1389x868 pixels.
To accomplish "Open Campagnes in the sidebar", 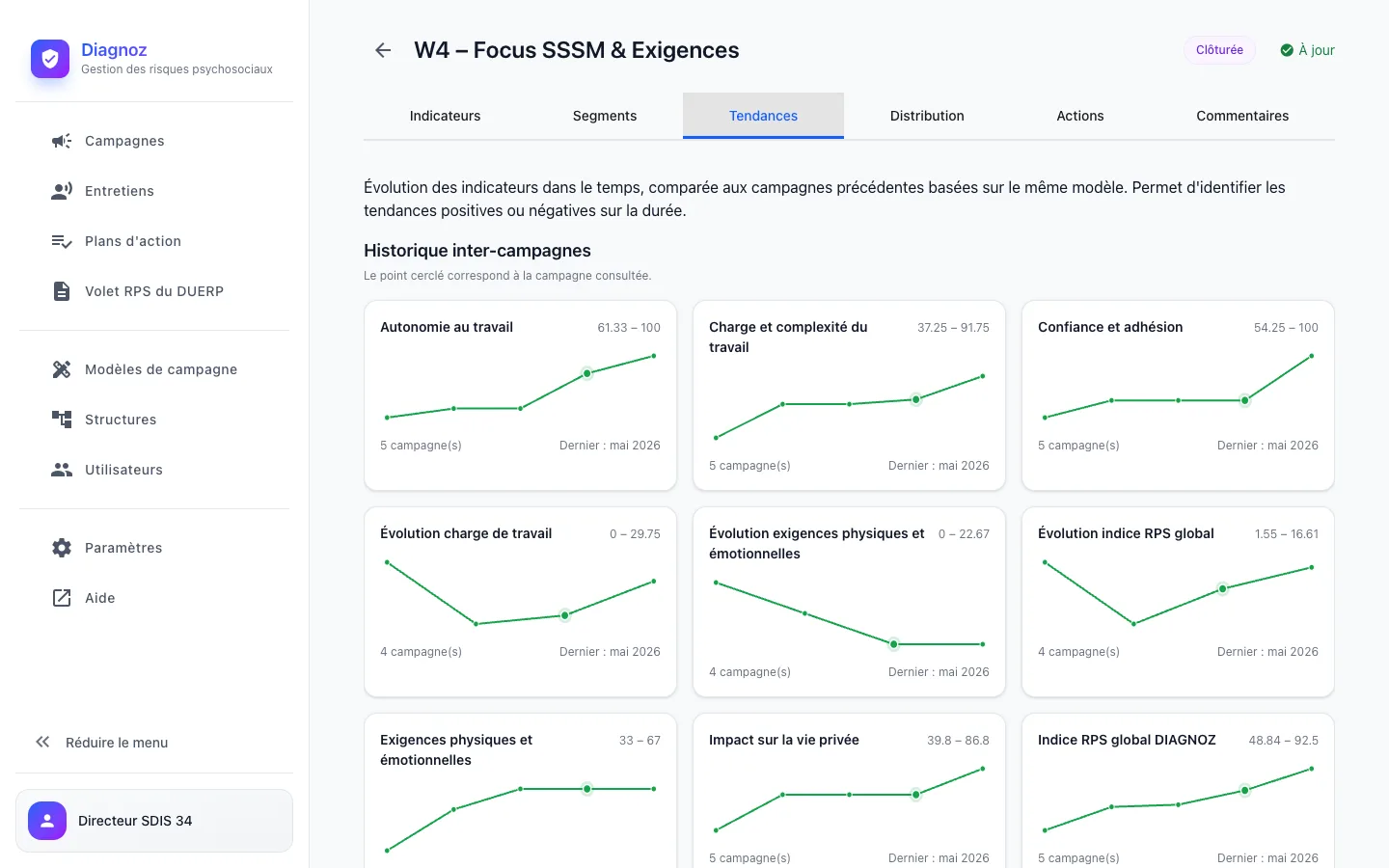I will coord(154,141).
